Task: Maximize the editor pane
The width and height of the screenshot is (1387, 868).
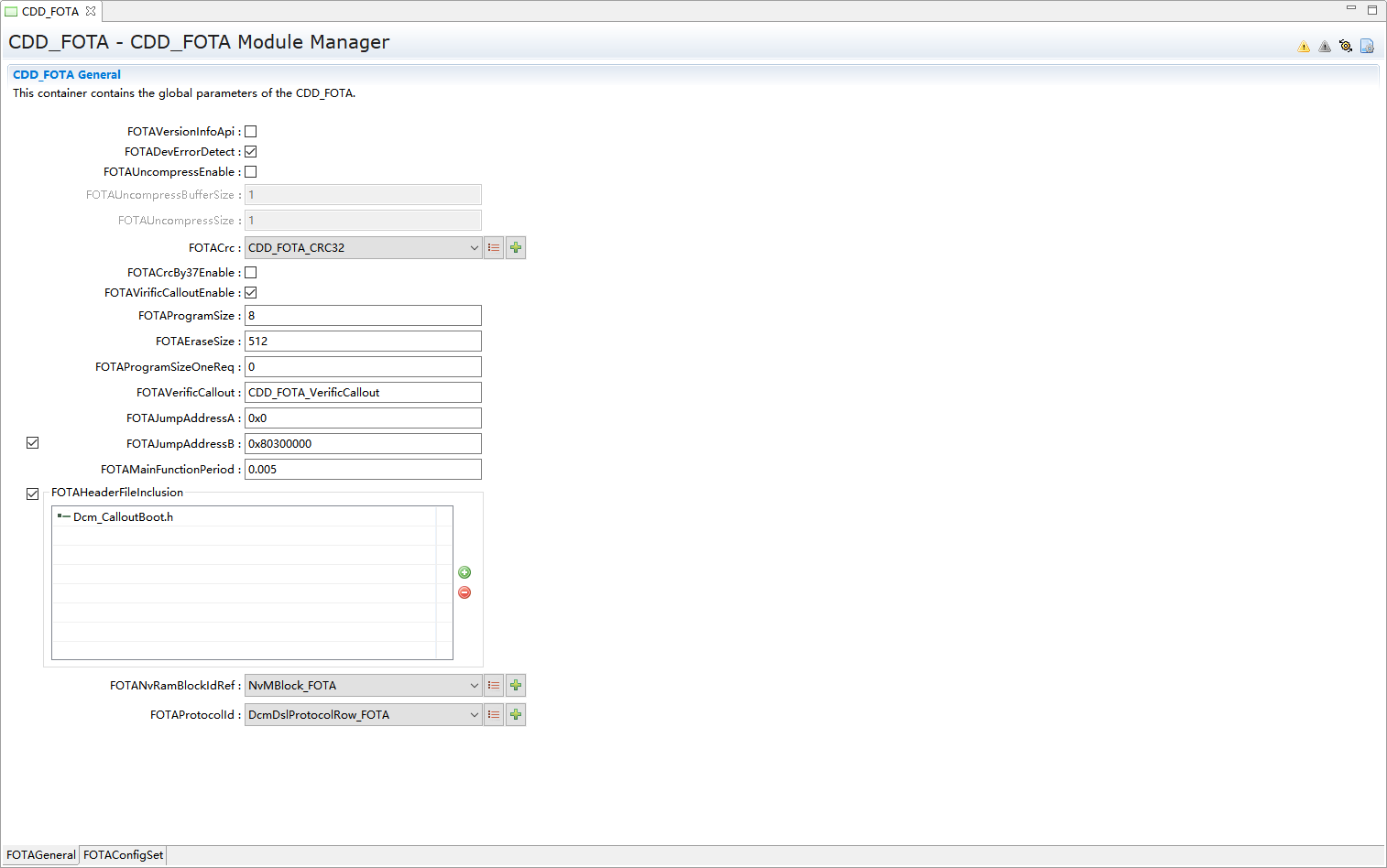Action: tap(1372, 10)
